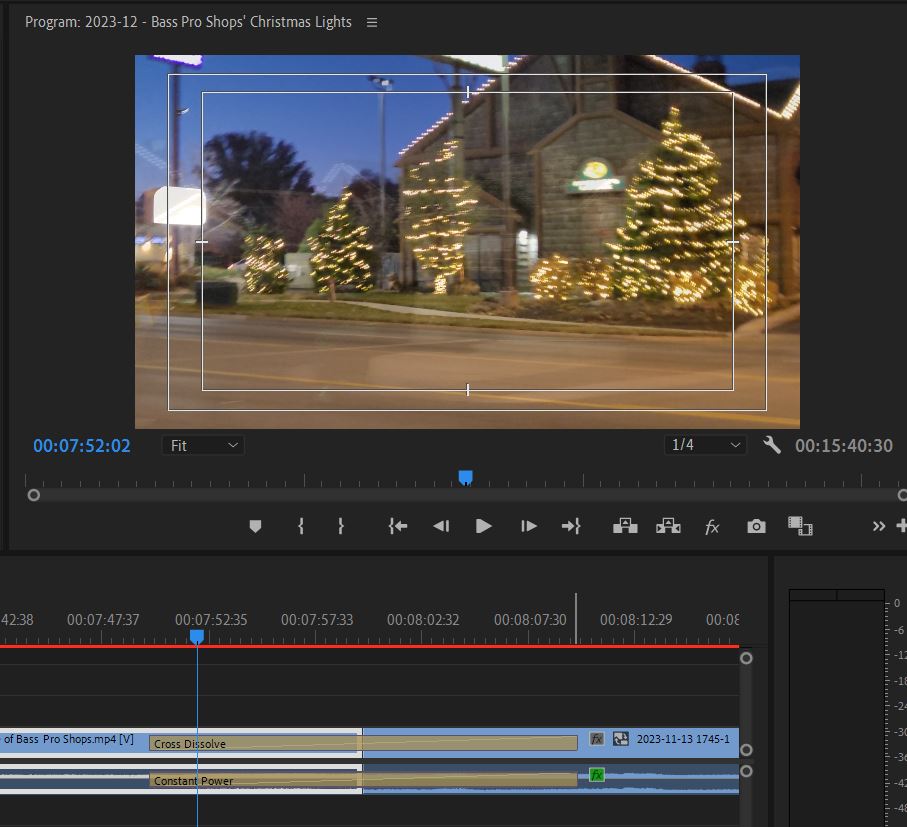Image resolution: width=907 pixels, height=827 pixels.
Task: Step forward one frame
Action: 528,526
